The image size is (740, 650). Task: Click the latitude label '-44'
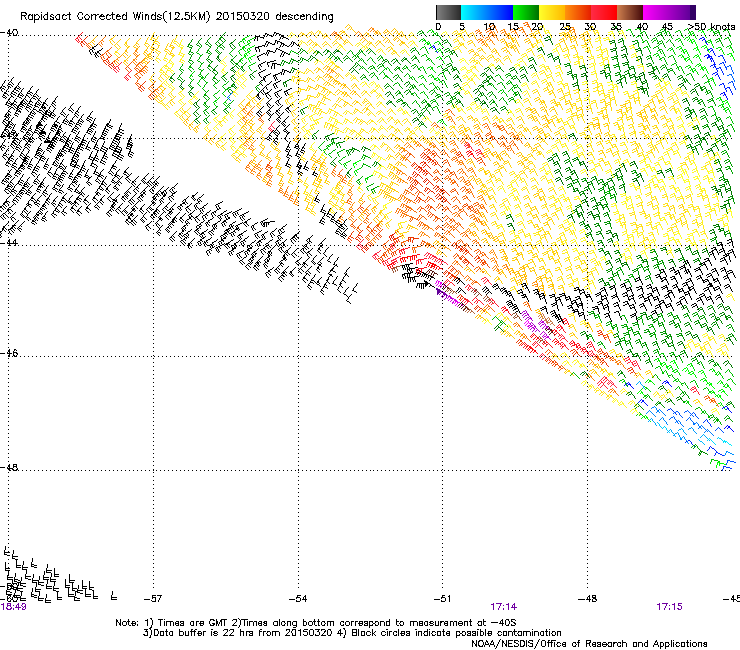coord(9,243)
